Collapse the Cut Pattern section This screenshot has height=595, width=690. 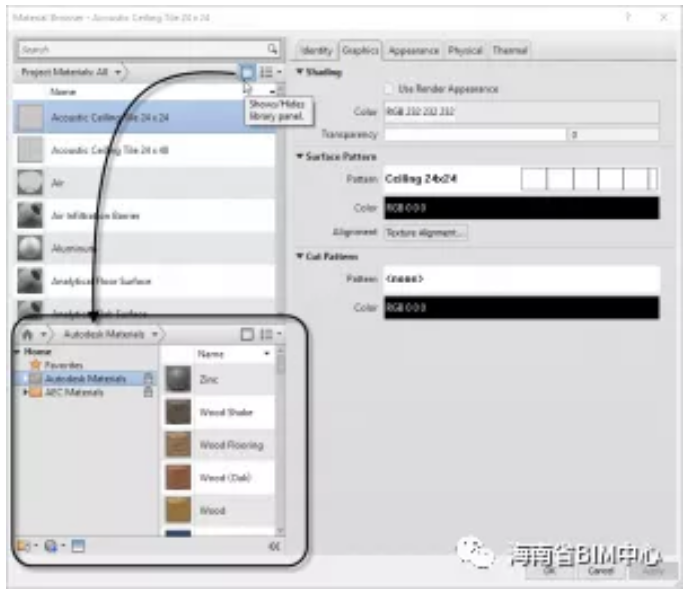299,256
